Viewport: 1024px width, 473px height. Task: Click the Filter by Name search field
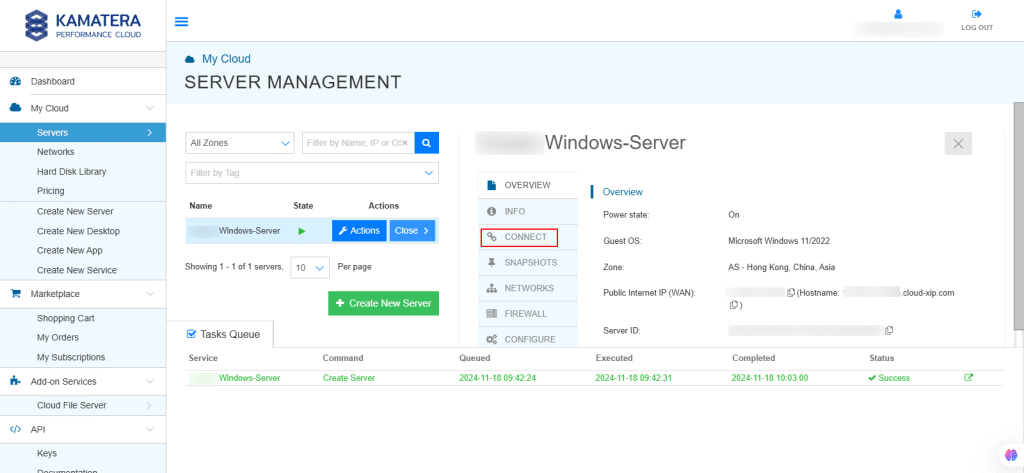(358, 143)
